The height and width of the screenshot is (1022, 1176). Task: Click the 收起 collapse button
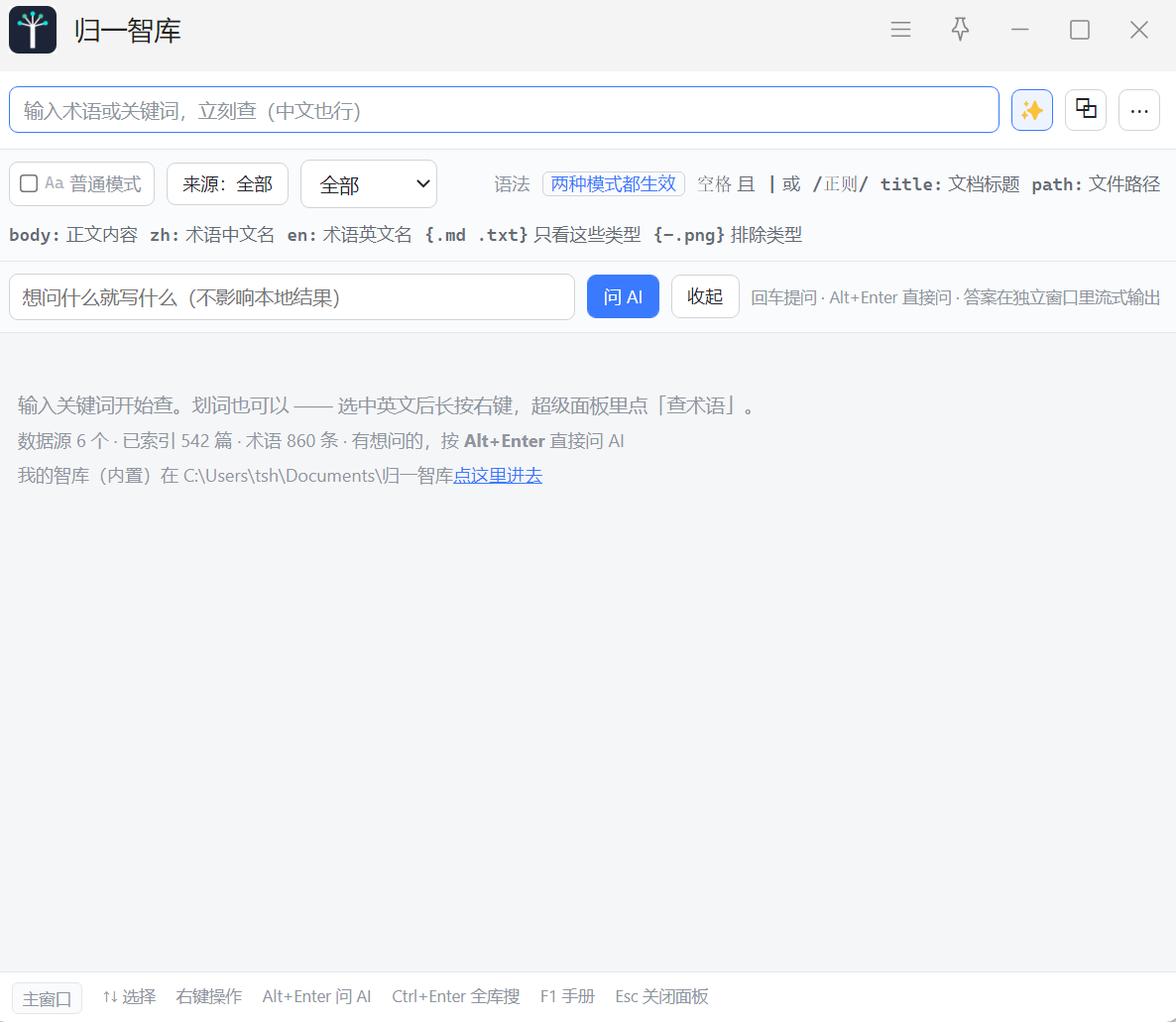coord(705,296)
